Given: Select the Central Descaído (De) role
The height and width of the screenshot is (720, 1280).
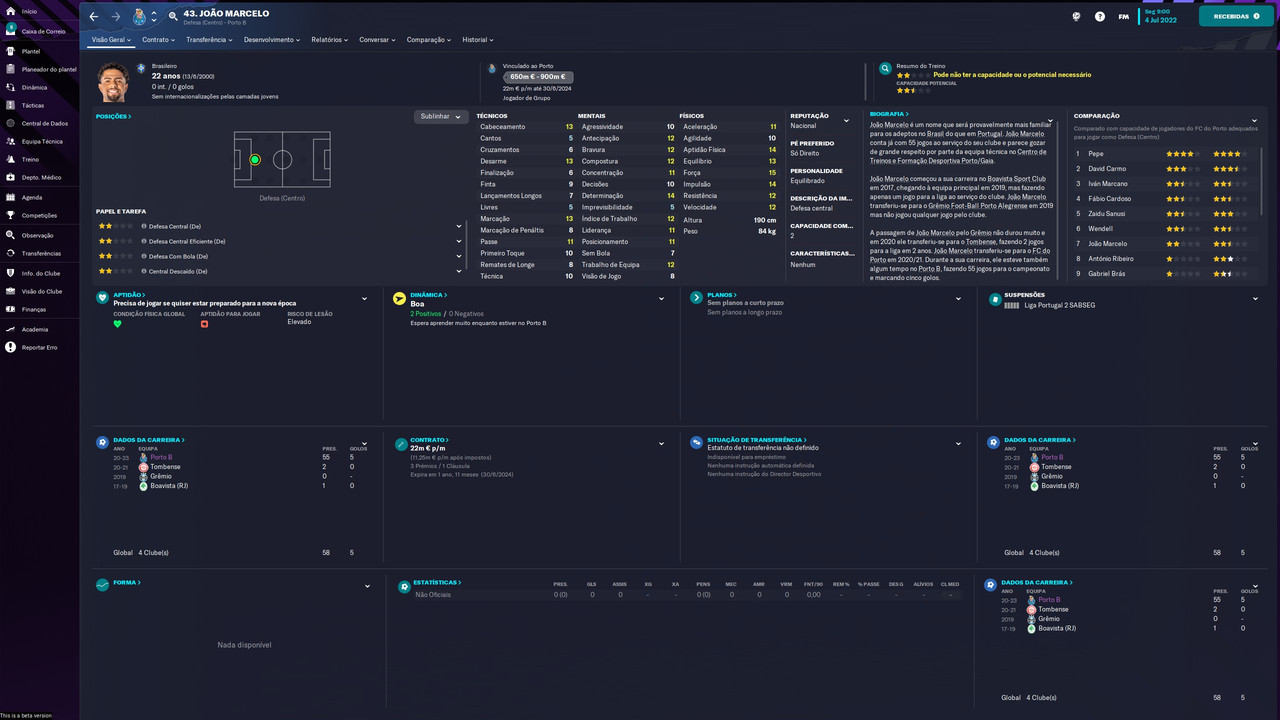Looking at the screenshot, I should pyautogui.click(x=279, y=271).
